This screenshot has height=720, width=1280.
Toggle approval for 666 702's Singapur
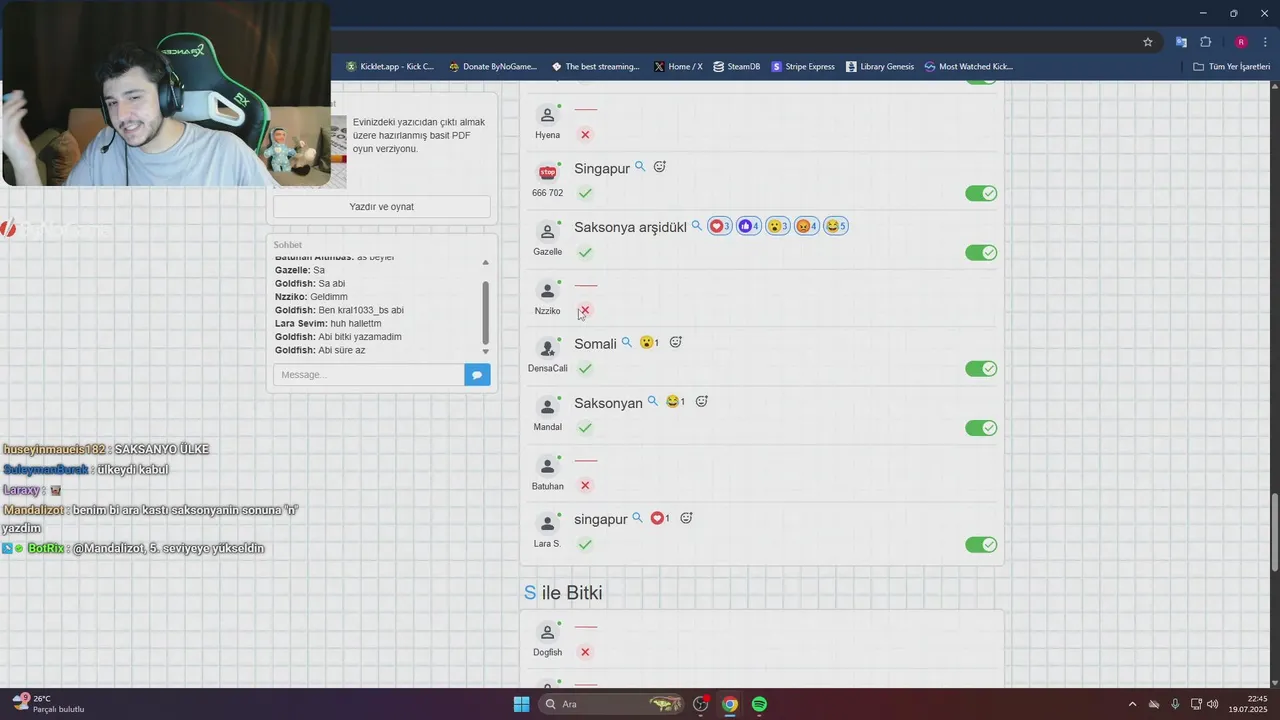tap(981, 193)
